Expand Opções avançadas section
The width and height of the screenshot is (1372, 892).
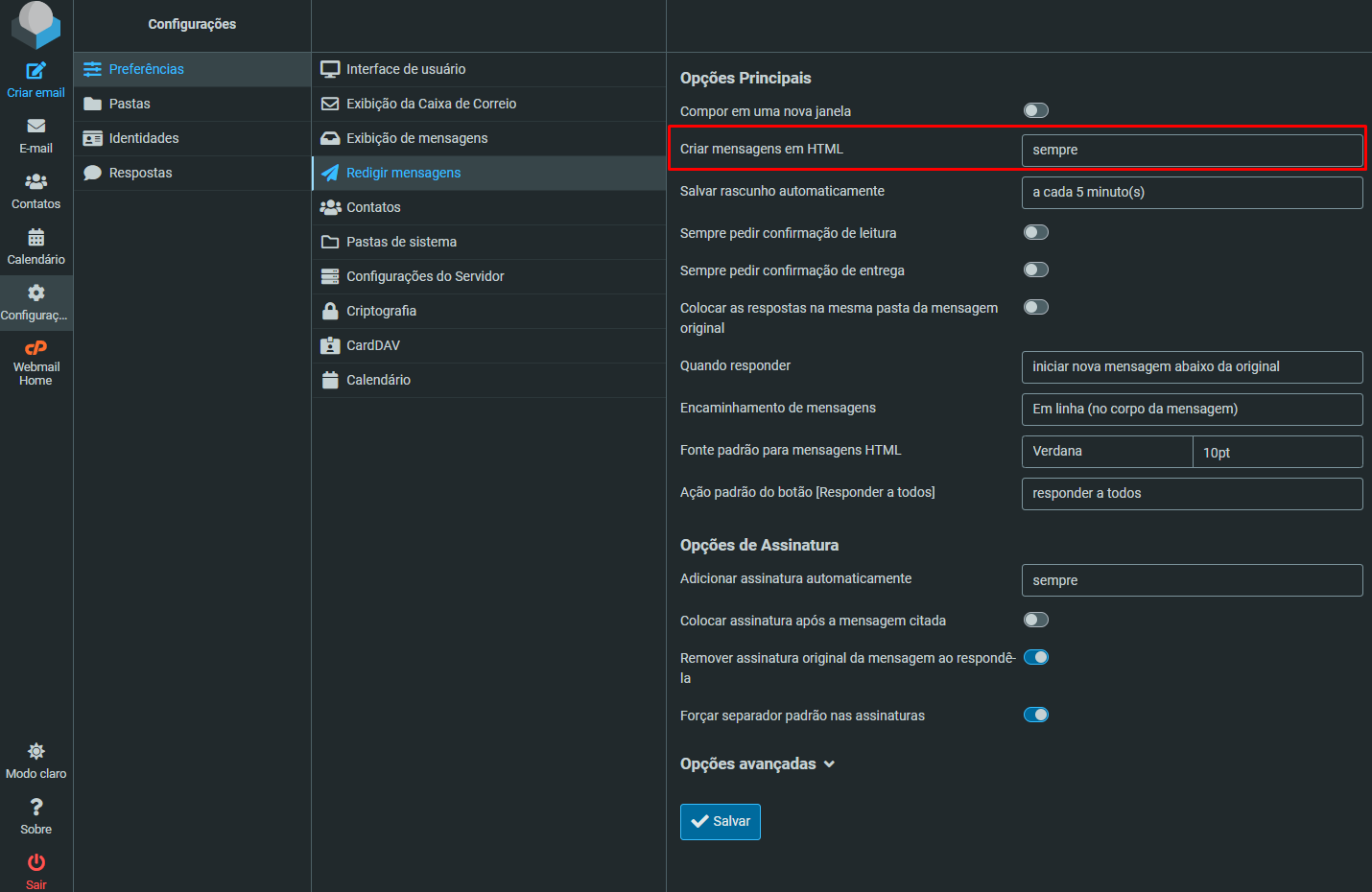757,764
